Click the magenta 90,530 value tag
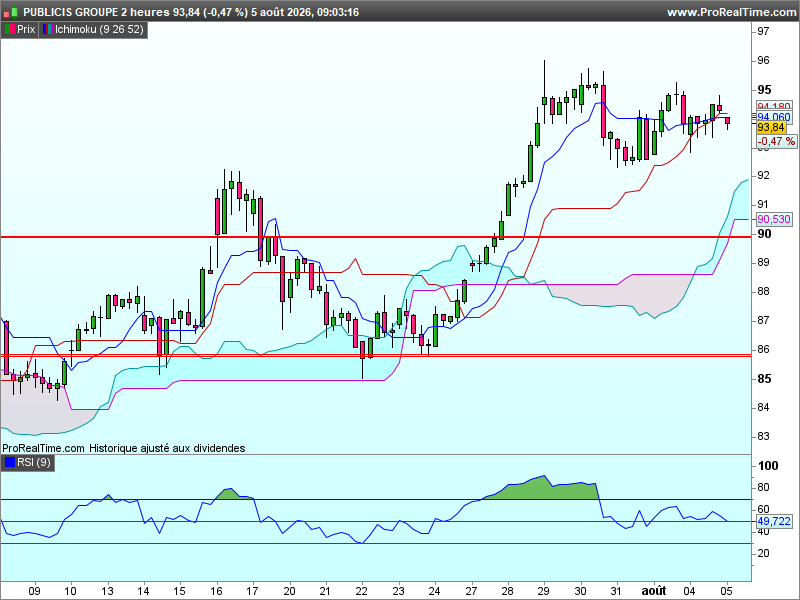800x600 pixels. point(773,219)
